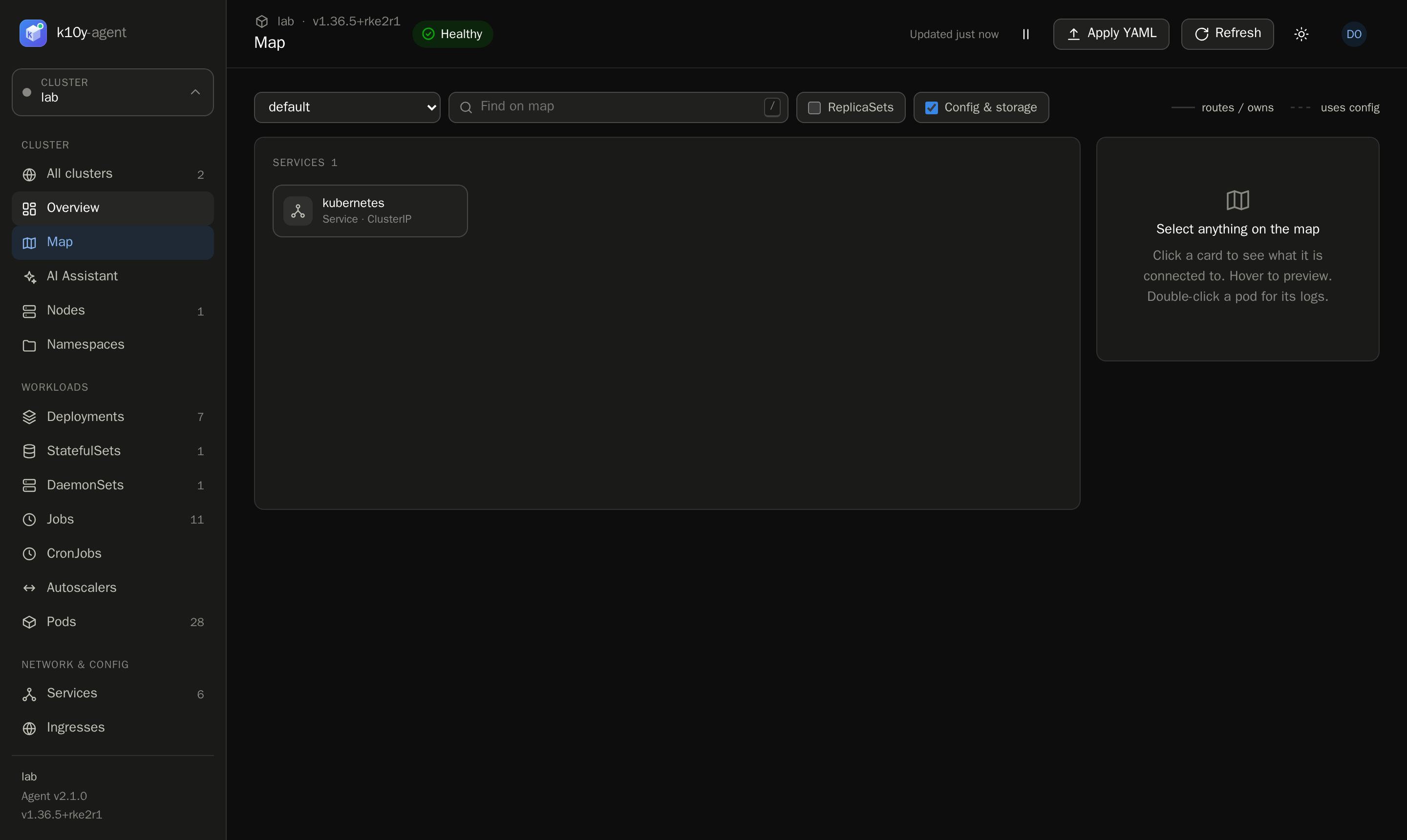Open CronJobs in the sidebar
The image size is (1407, 840).
point(113,554)
